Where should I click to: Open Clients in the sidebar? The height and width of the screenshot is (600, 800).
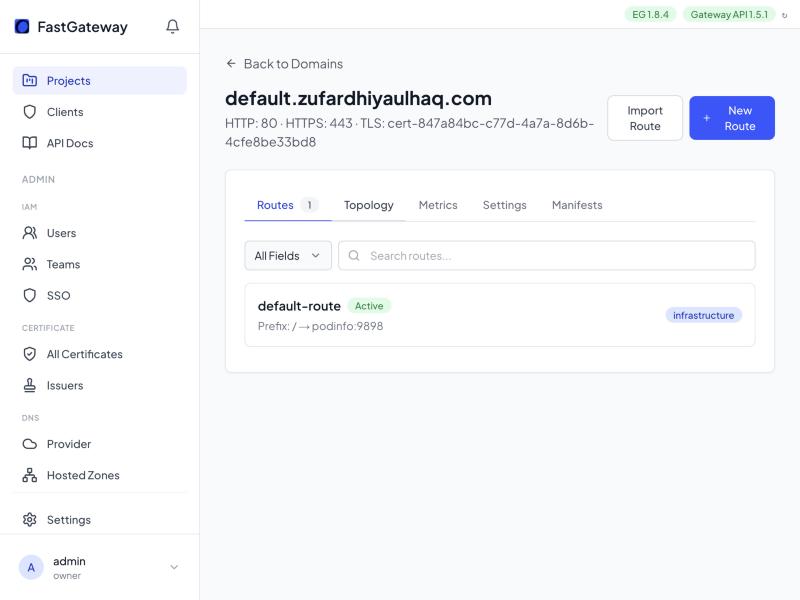coord(99,112)
